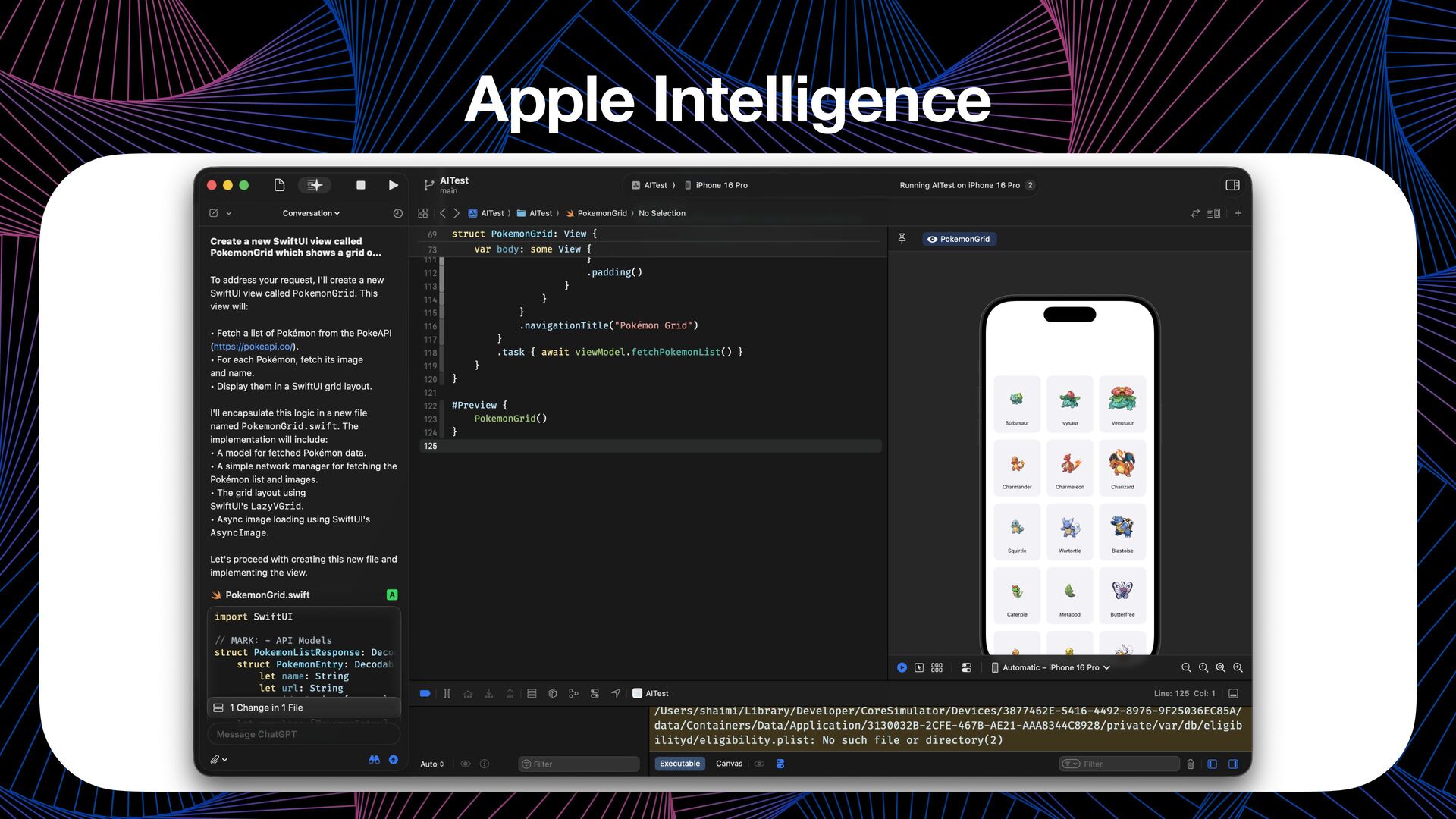The width and height of the screenshot is (1456, 819).
Task: Click the variables Filter field
Action: (x=579, y=764)
